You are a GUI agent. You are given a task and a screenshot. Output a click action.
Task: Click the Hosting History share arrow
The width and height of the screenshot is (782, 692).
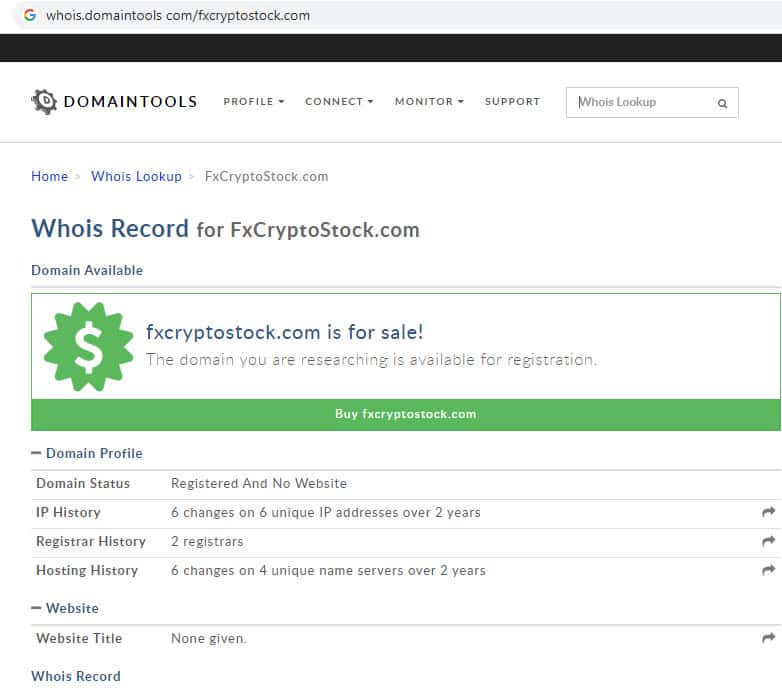click(768, 570)
